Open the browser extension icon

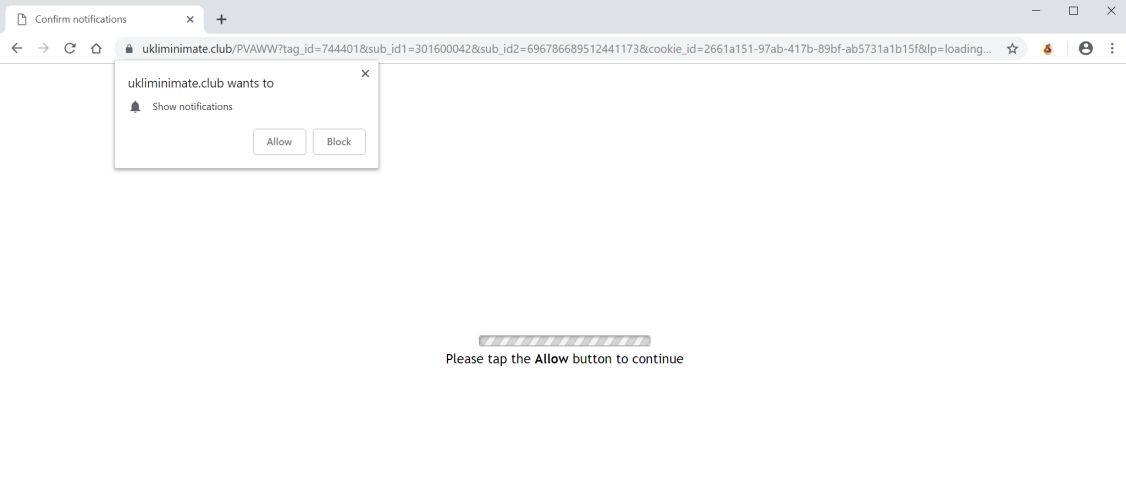(1048, 49)
